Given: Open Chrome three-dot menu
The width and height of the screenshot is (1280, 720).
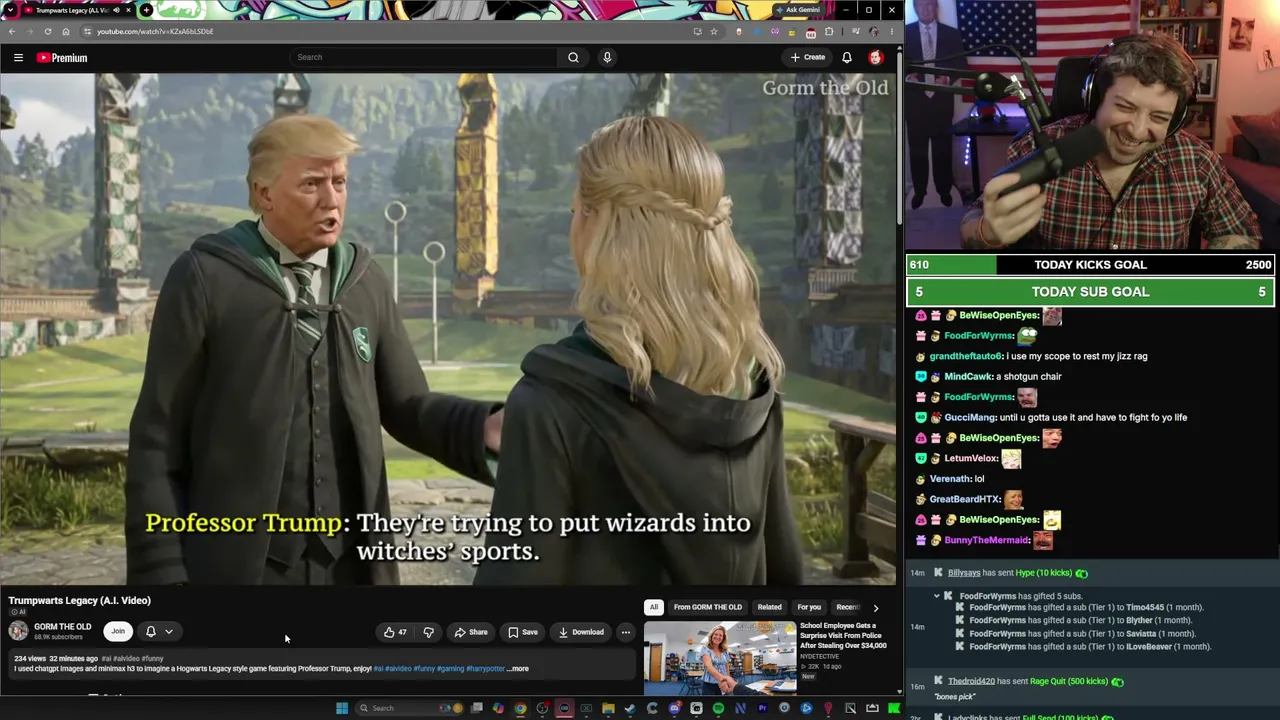Looking at the screenshot, I should 892,31.
